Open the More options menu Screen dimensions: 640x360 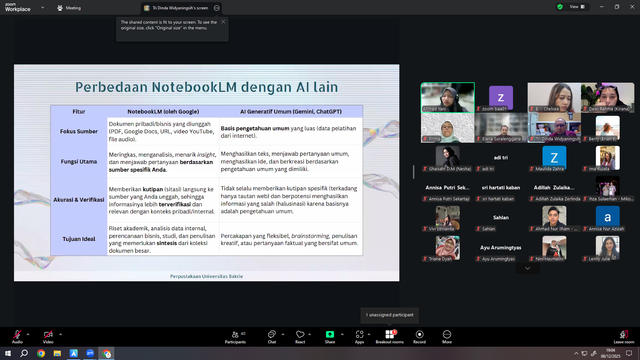point(447,337)
